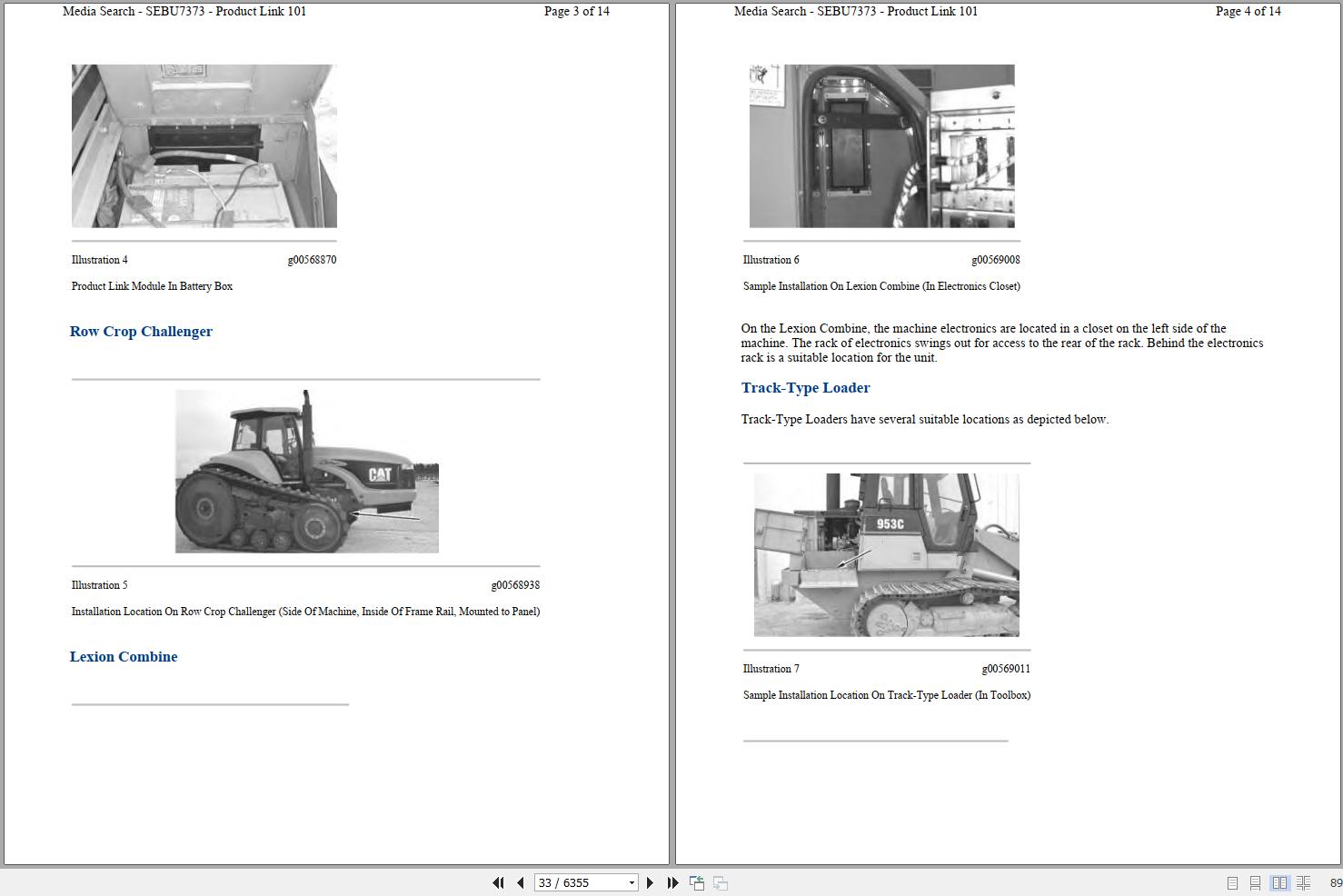The height and width of the screenshot is (896, 1343).
Task: Go to the previous page arrow
Action: (x=519, y=882)
